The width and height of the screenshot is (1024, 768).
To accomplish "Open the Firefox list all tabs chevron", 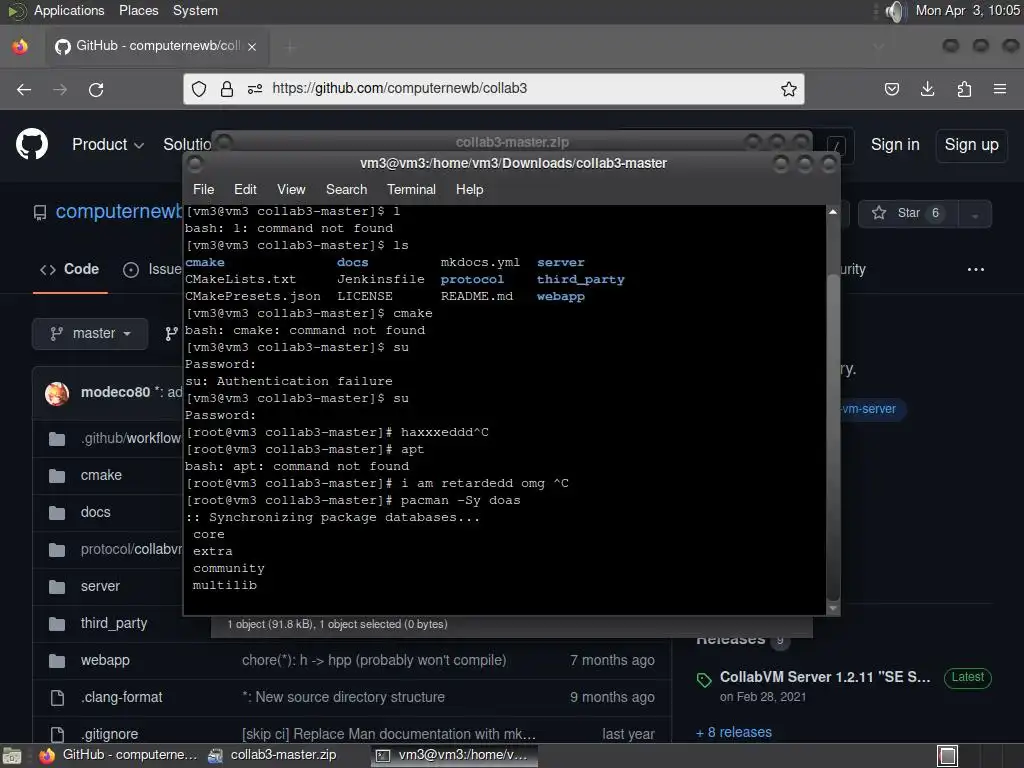I will click(x=878, y=47).
